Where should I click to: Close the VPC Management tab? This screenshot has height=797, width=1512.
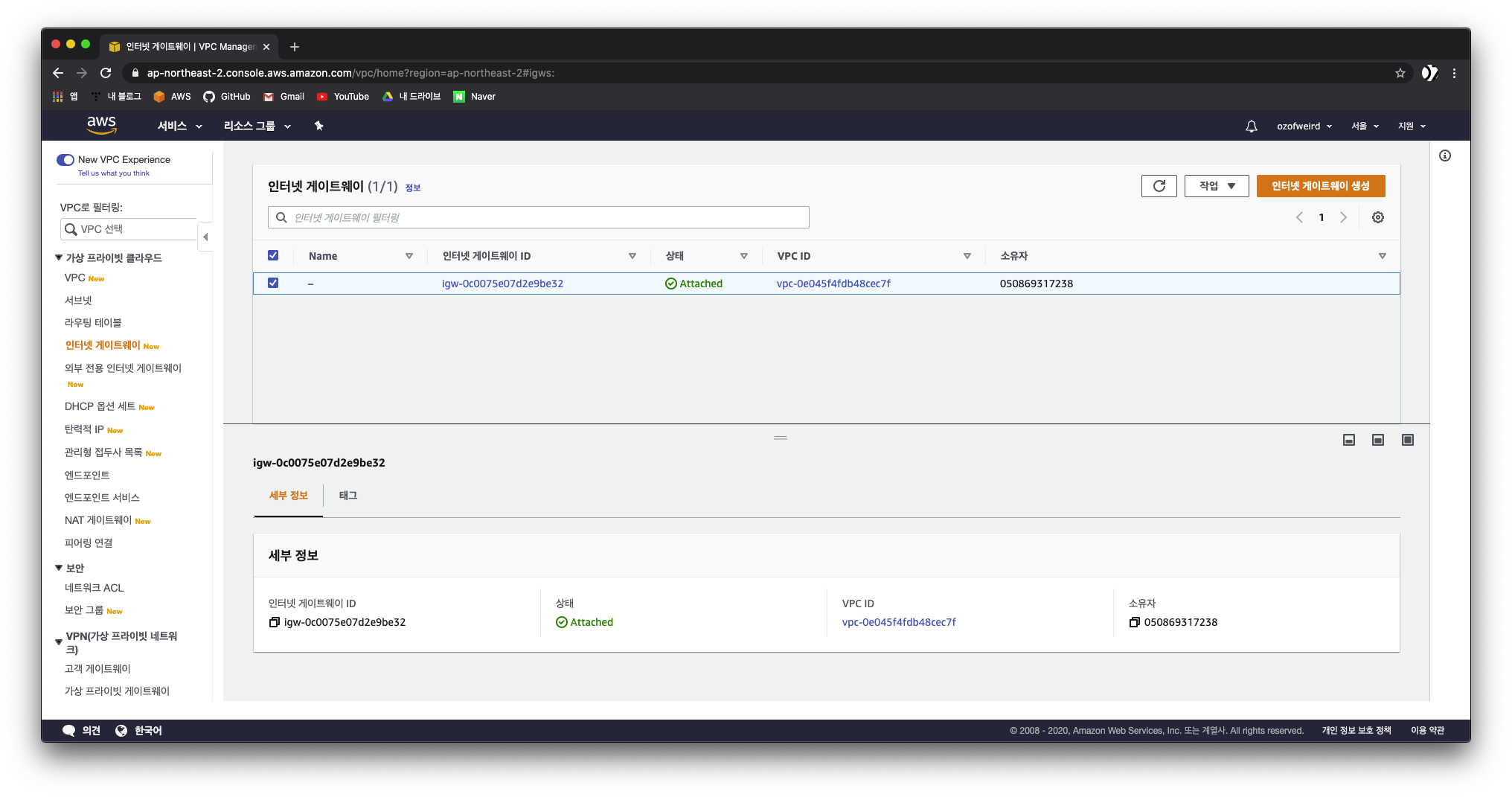click(266, 47)
